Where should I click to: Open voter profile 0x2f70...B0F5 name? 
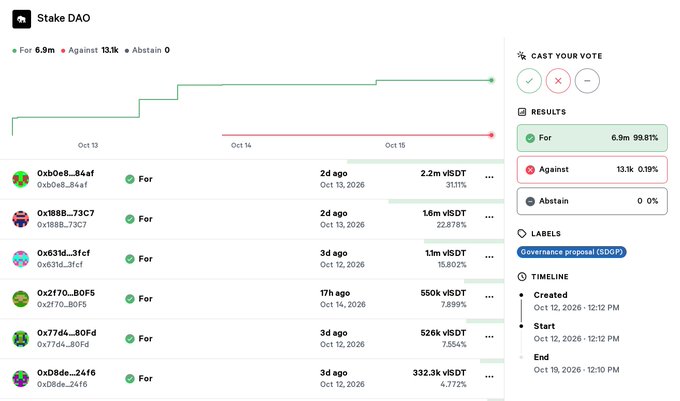click(x=66, y=293)
